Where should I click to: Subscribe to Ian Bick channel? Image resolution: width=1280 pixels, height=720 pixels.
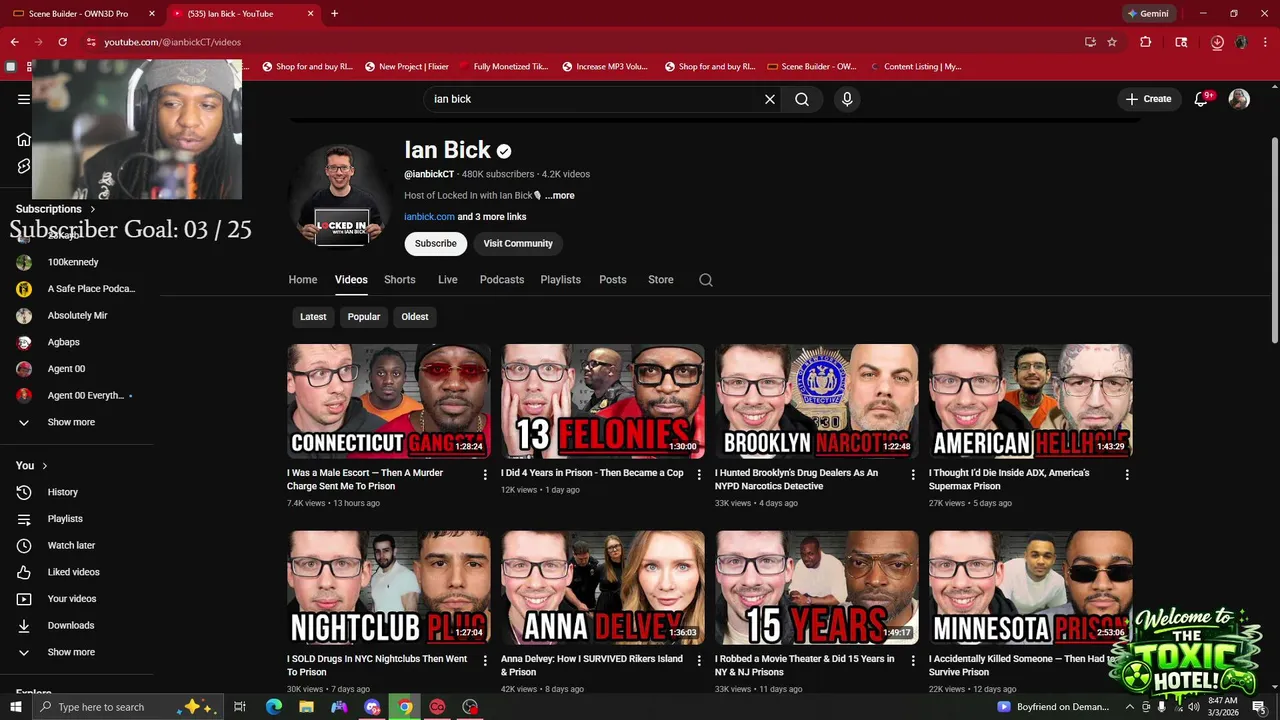[x=436, y=243]
